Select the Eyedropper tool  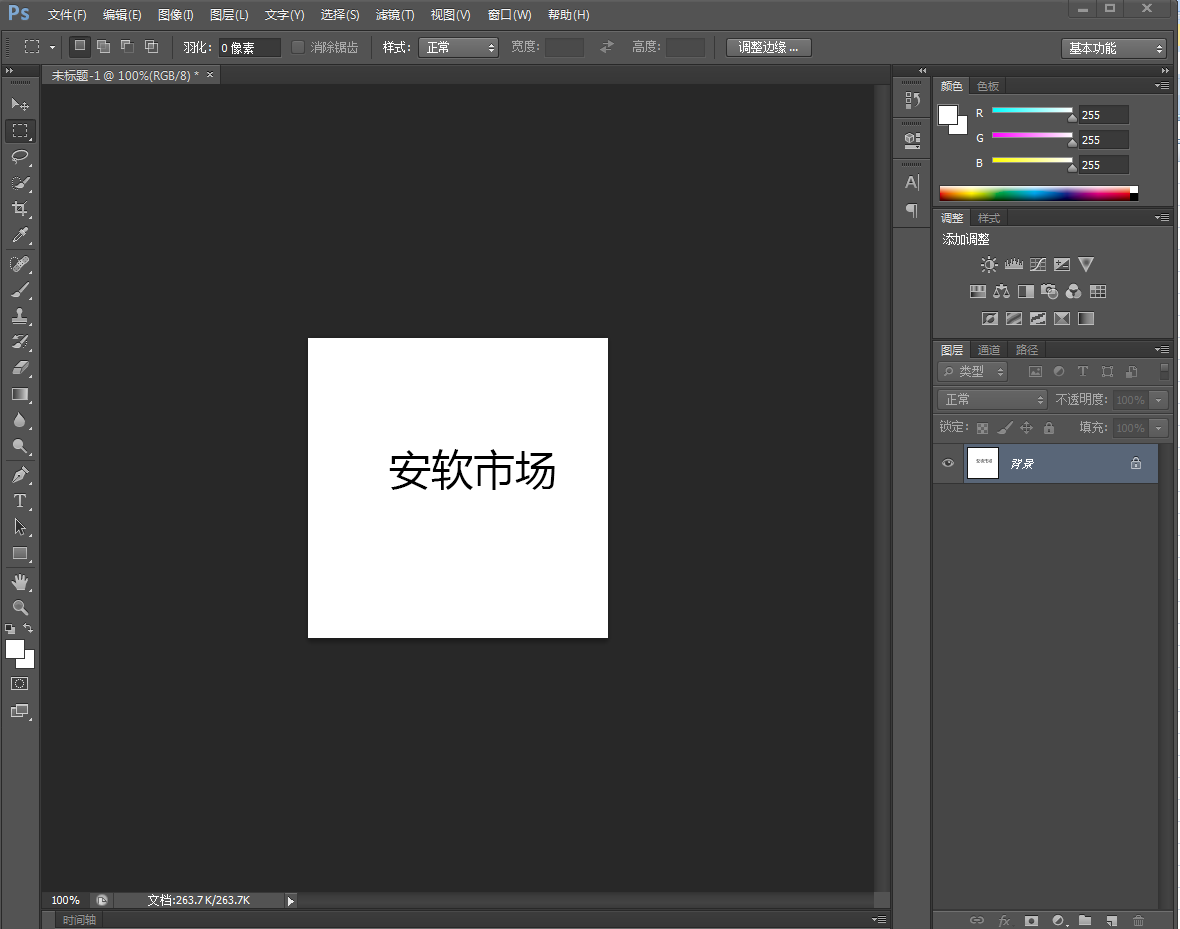(x=20, y=236)
